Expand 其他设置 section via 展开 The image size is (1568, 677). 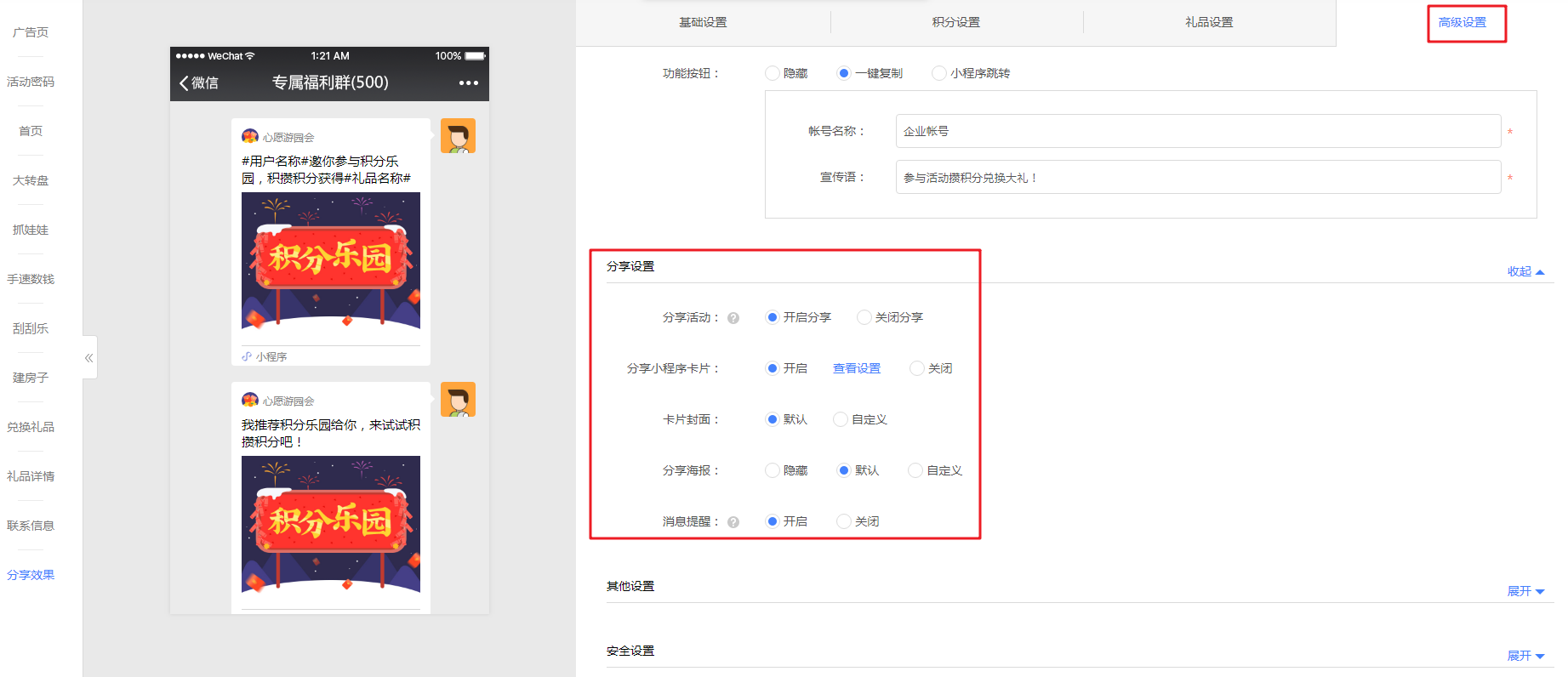1525,591
